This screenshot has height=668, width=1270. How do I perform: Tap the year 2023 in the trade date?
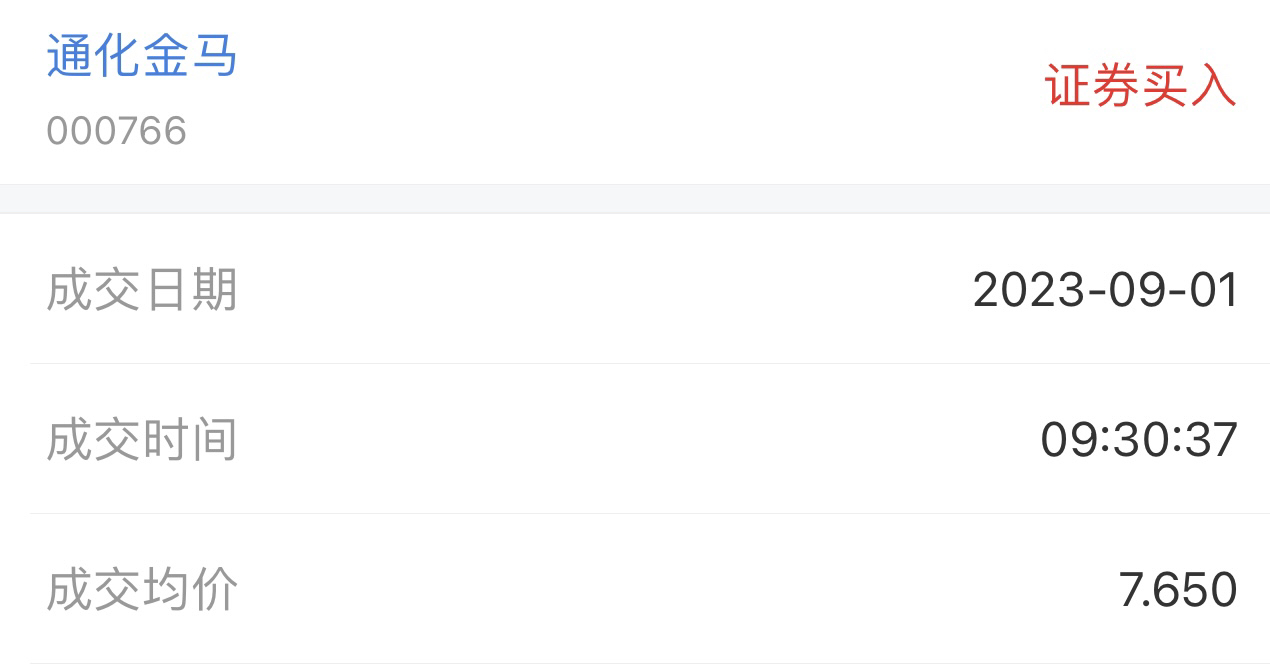(1029, 291)
